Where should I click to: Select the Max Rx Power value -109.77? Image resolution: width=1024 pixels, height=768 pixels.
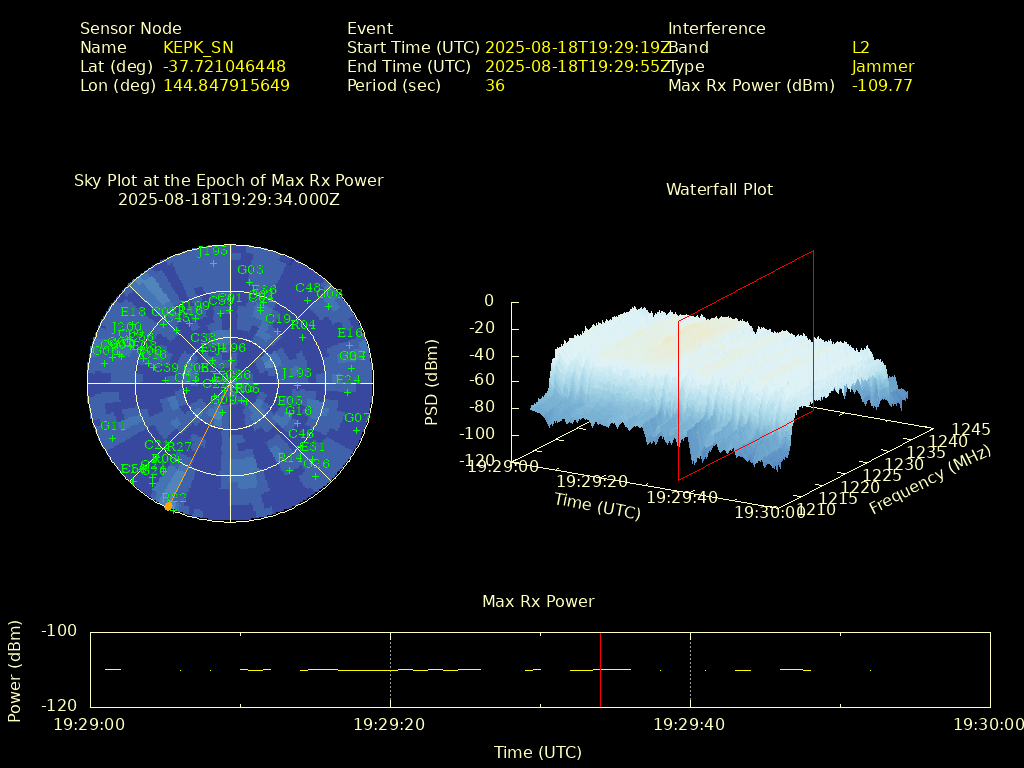[881, 85]
